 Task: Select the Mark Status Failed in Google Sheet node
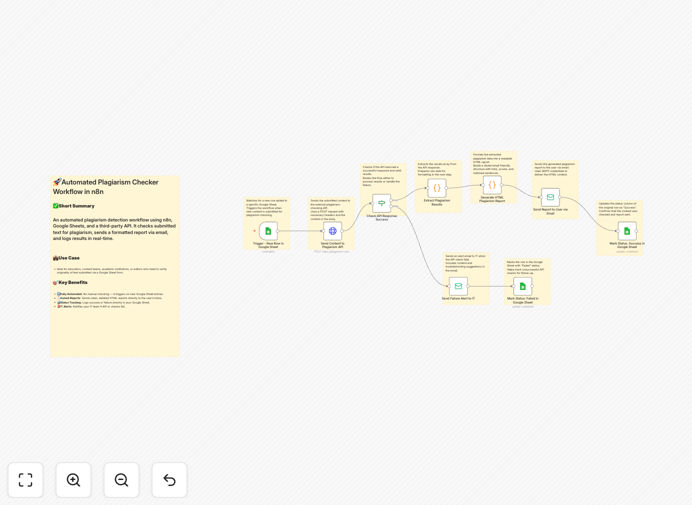click(x=523, y=286)
